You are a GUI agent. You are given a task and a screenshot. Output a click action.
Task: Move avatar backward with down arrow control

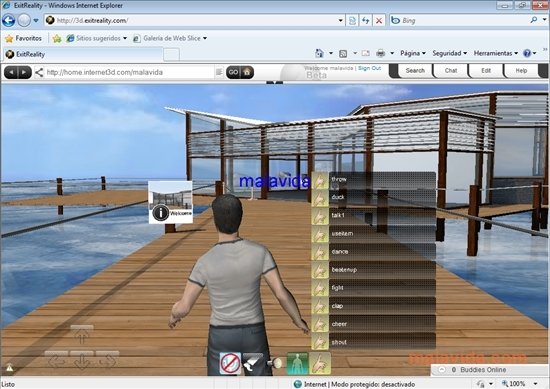click(82, 361)
